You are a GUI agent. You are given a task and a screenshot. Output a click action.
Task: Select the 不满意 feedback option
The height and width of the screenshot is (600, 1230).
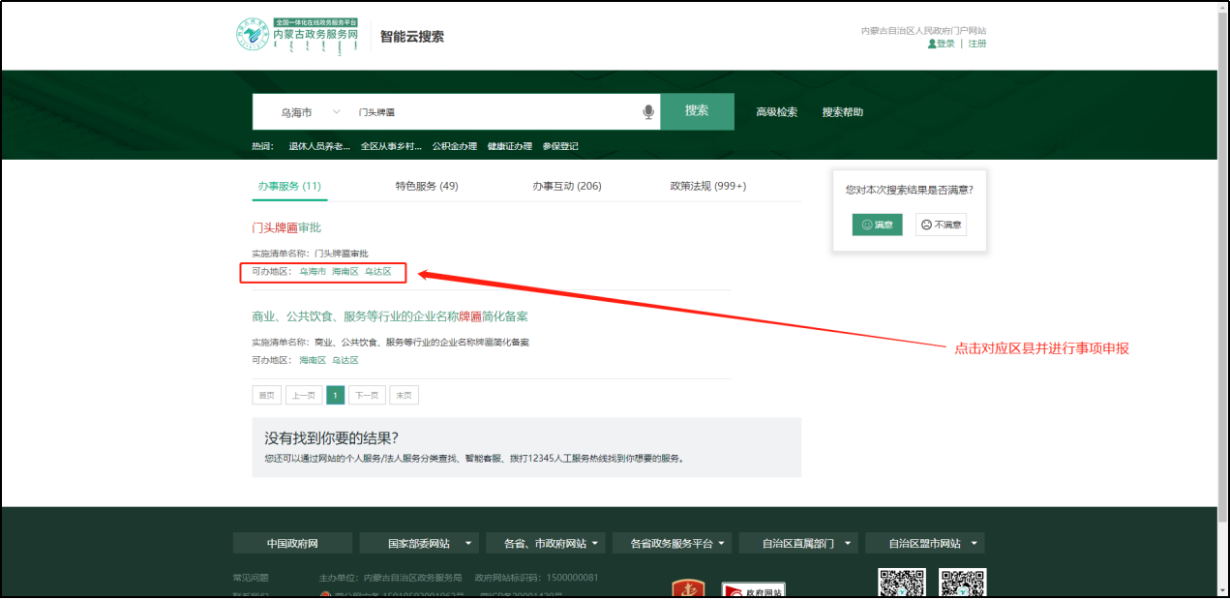pyautogui.click(x=939, y=224)
